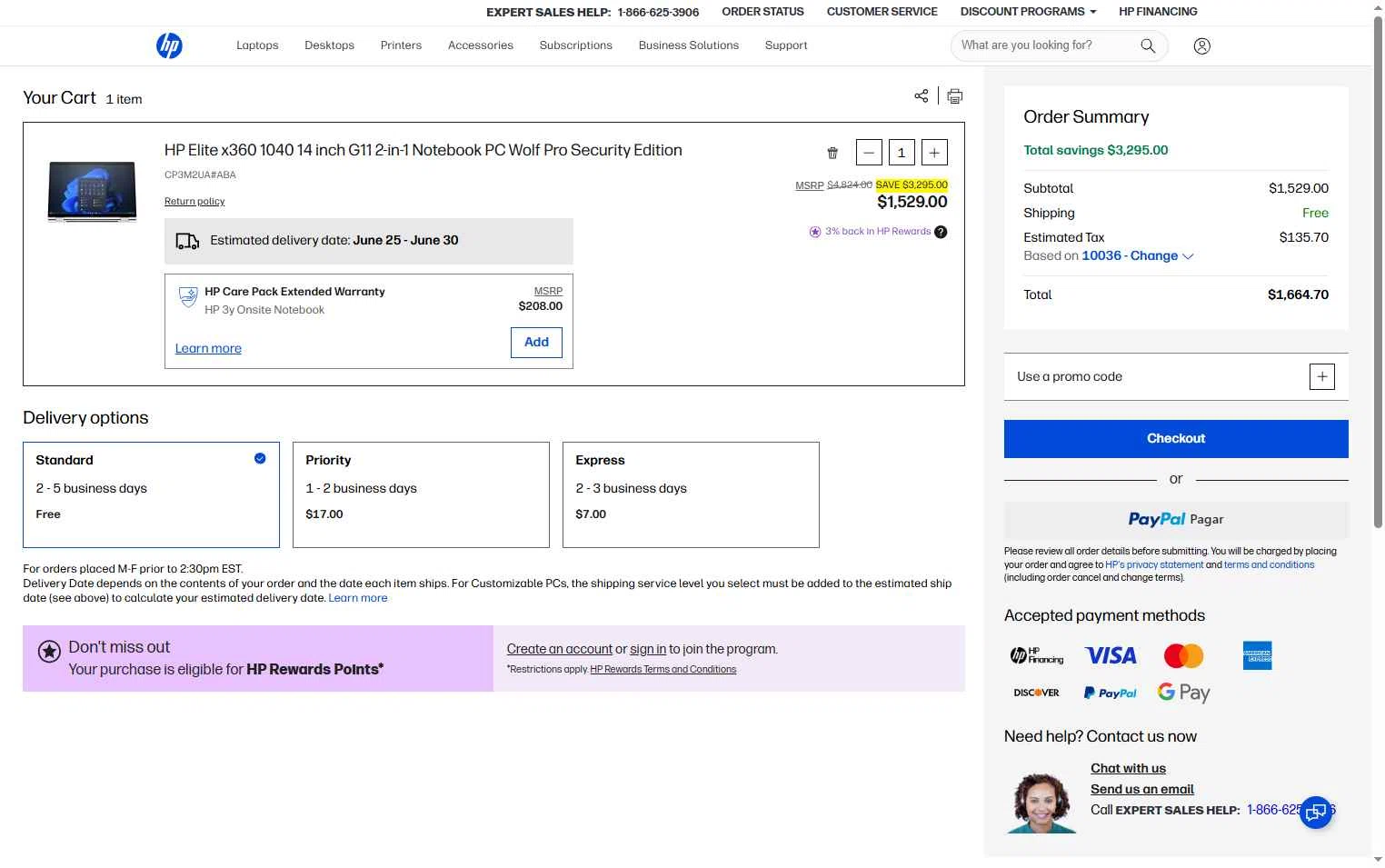Add HP Care Pack Extended Warranty
This screenshot has width=1385, height=868.
(536, 343)
